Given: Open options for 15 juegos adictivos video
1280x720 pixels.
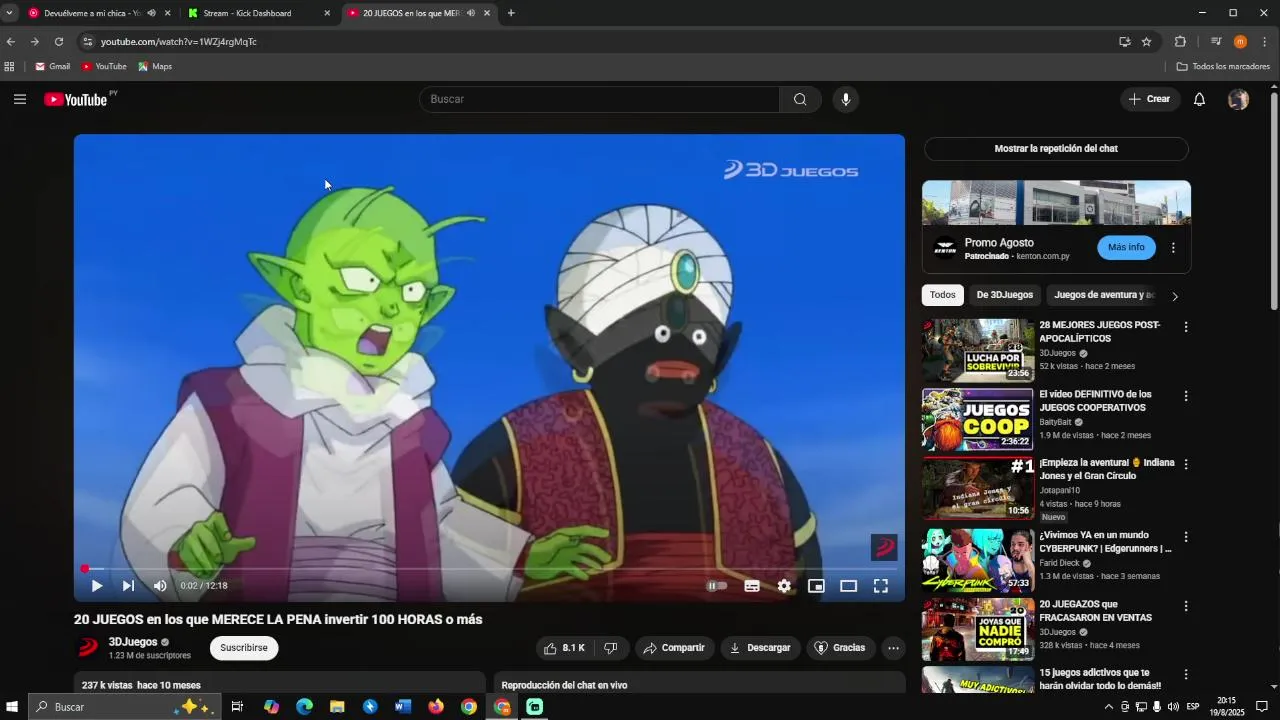Looking at the screenshot, I should 1186,675.
